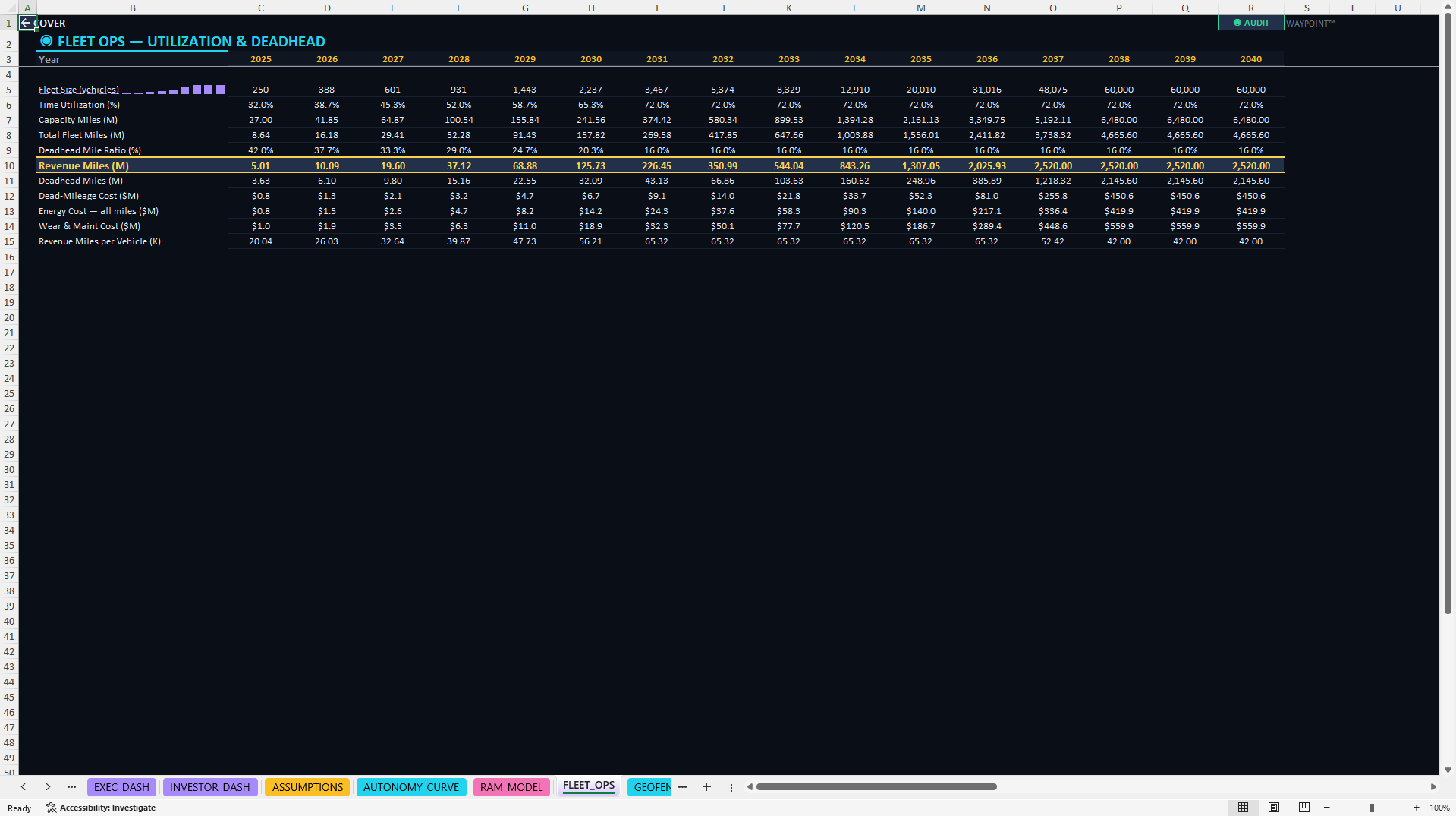
Task: Open the RAM_MODEL sheet tab
Action: coord(511,787)
